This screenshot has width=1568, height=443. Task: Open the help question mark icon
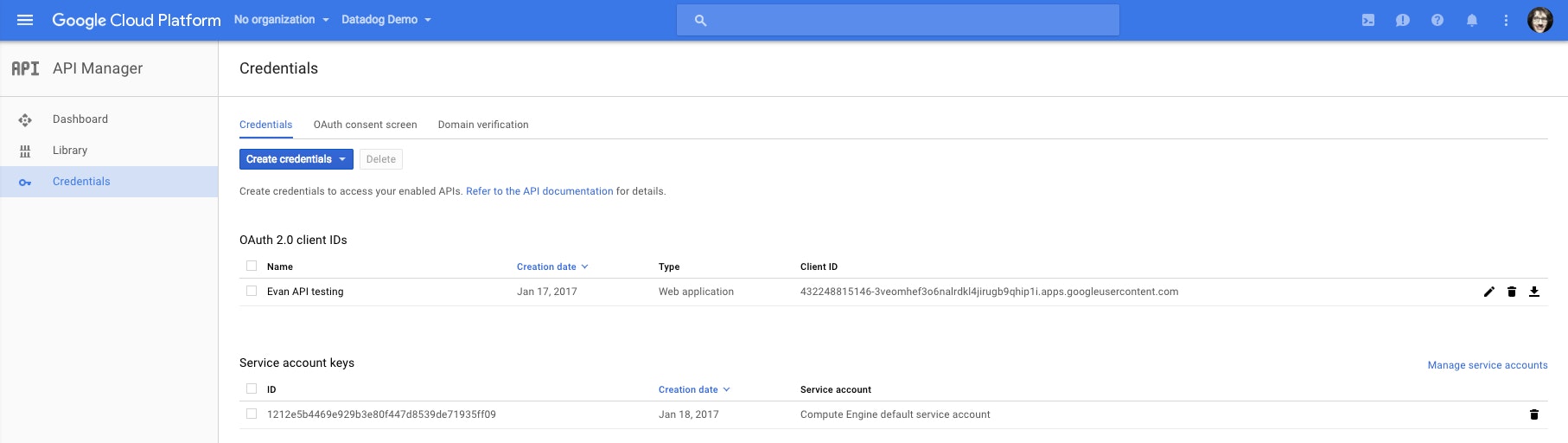[x=1437, y=20]
